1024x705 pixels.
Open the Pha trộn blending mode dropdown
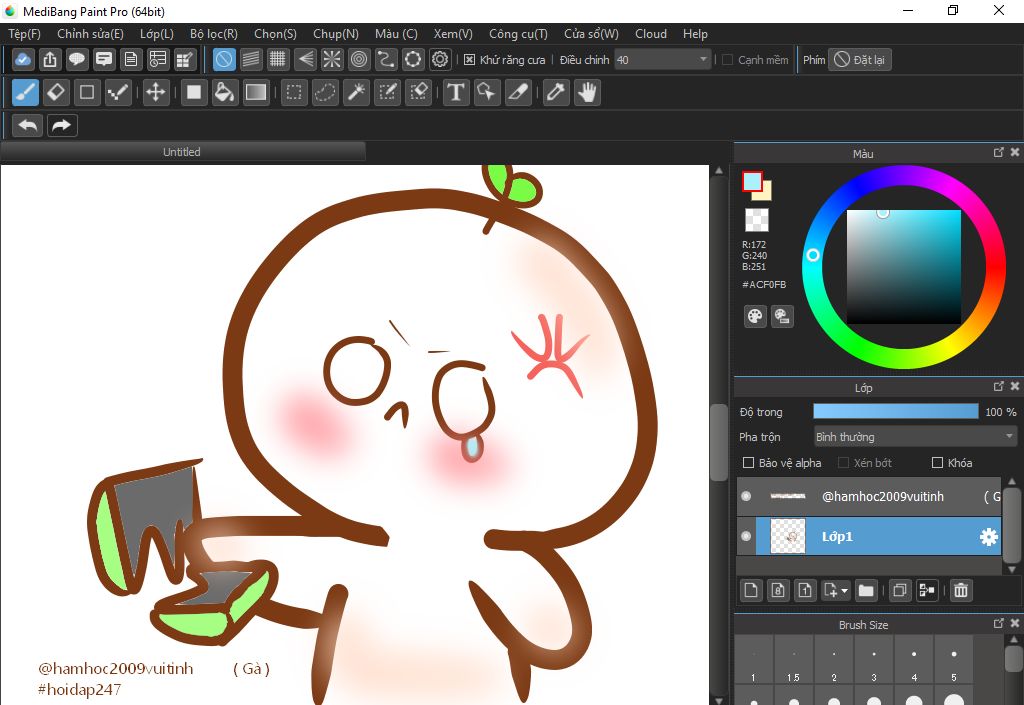click(915, 437)
